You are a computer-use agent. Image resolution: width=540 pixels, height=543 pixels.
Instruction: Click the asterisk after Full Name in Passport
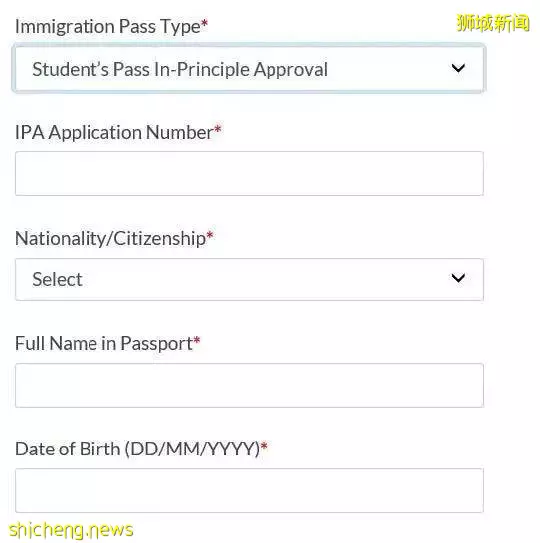(197, 341)
